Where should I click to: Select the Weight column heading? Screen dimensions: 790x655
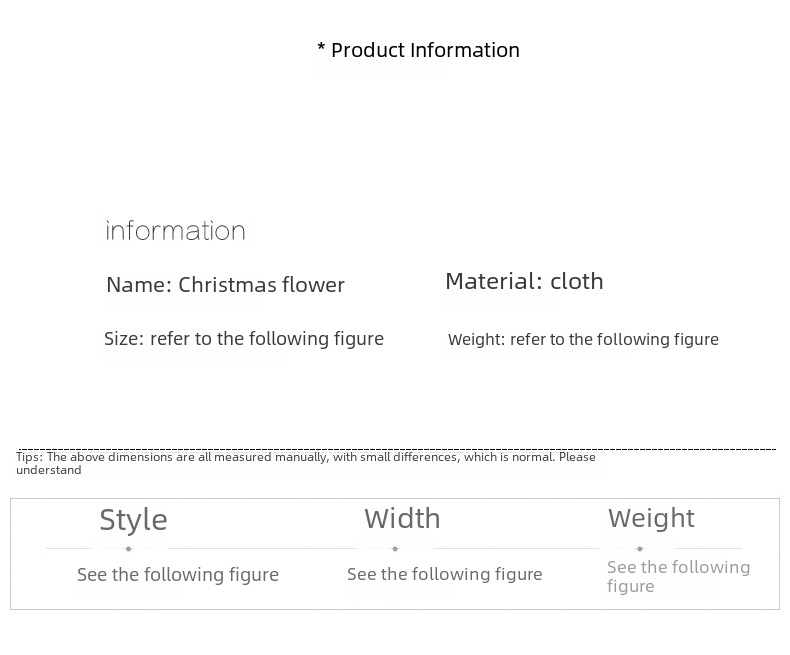click(x=651, y=518)
